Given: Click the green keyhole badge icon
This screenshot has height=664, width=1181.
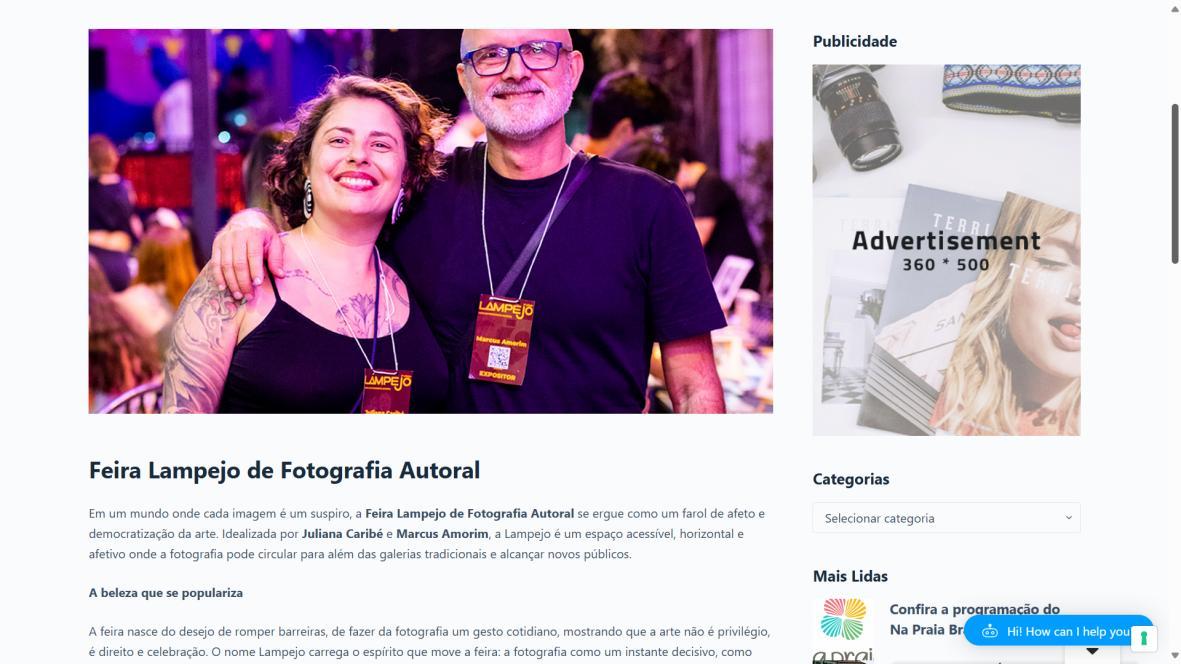Looking at the screenshot, I should [x=1143, y=638].
